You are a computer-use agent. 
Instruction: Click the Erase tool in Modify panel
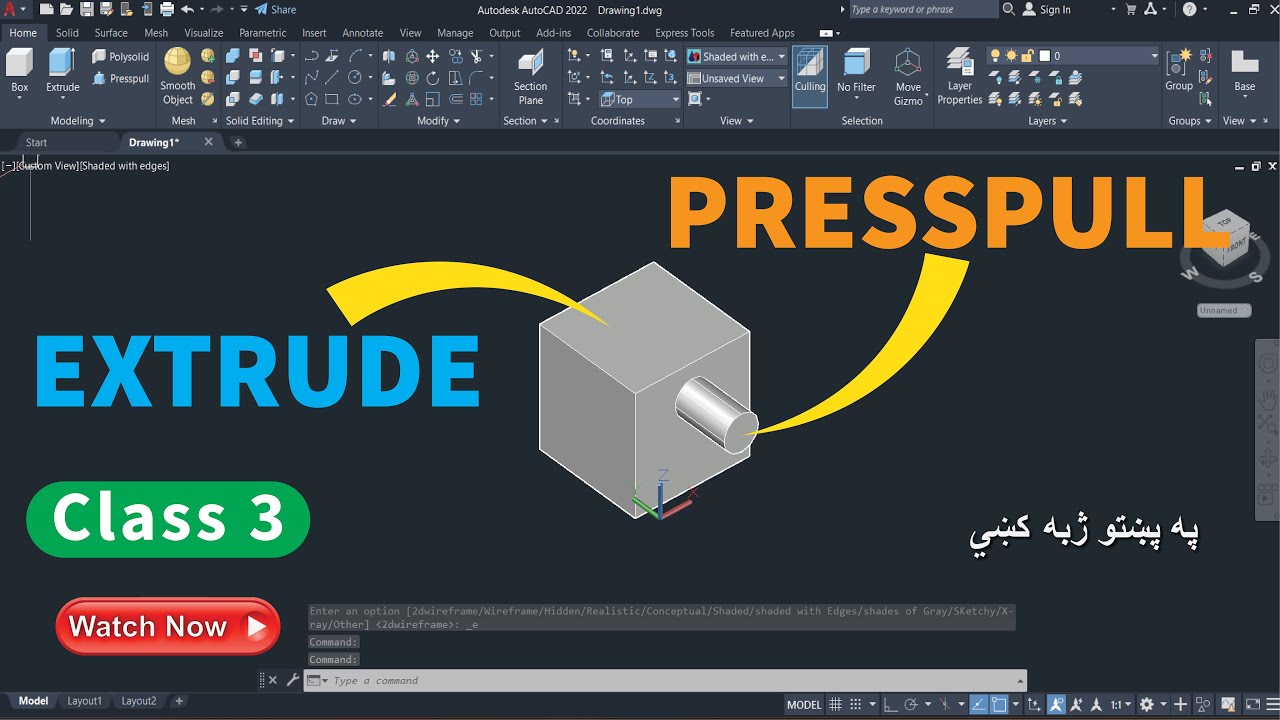(390, 99)
